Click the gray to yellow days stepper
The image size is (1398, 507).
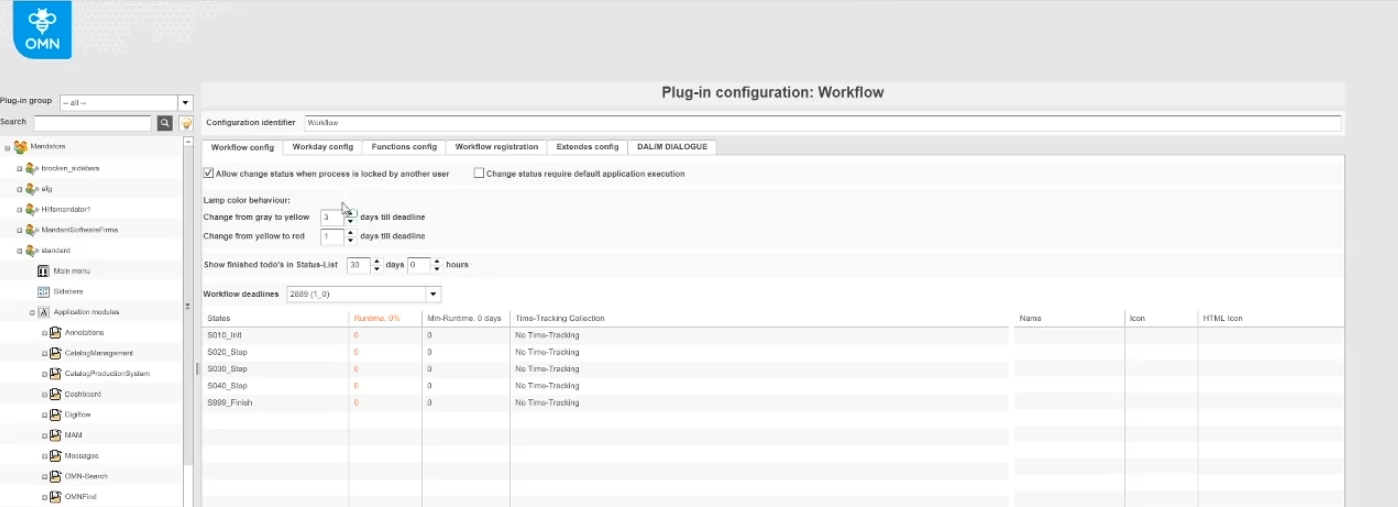350,217
